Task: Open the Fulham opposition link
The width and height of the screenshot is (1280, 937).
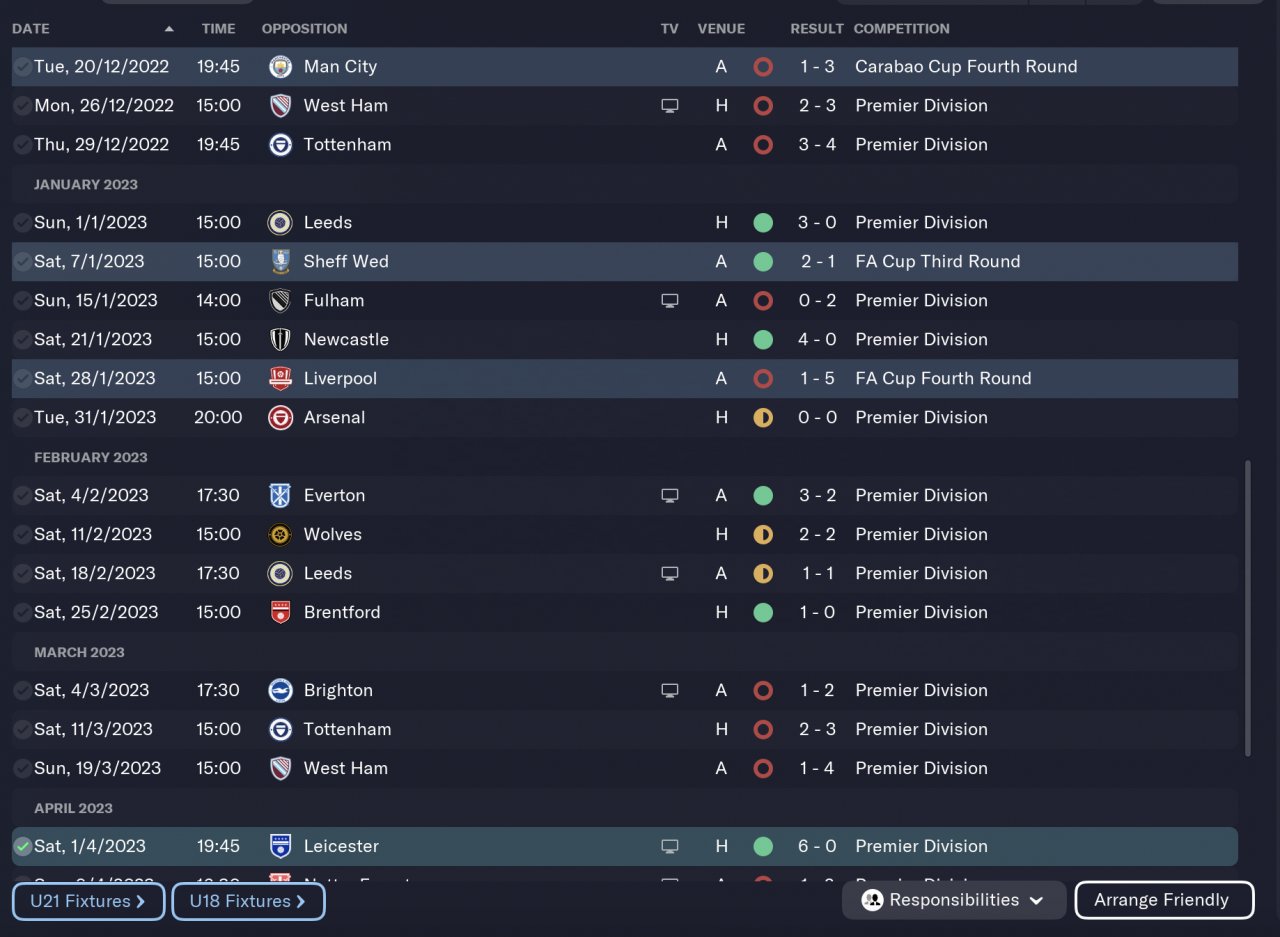Action: (x=334, y=301)
